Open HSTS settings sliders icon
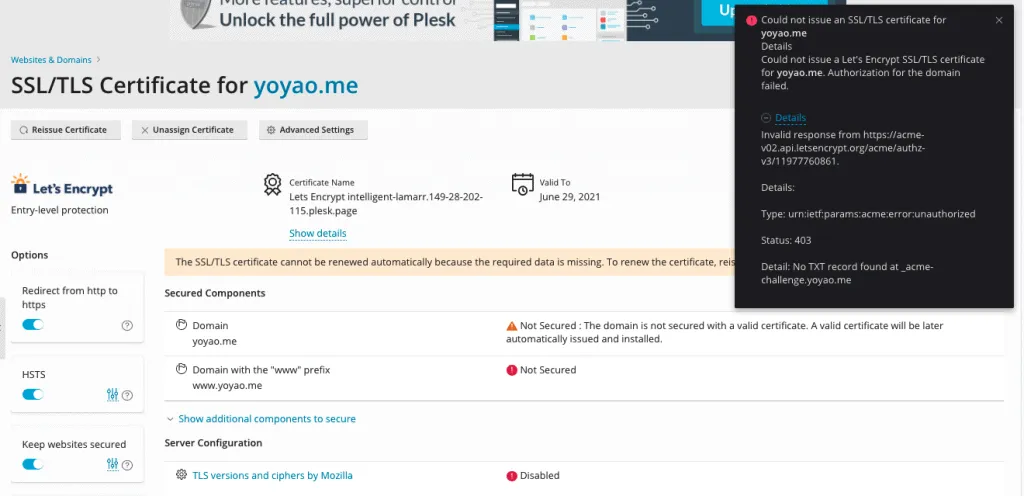This screenshot has width=1024, height=496. (x=113, y=395)
